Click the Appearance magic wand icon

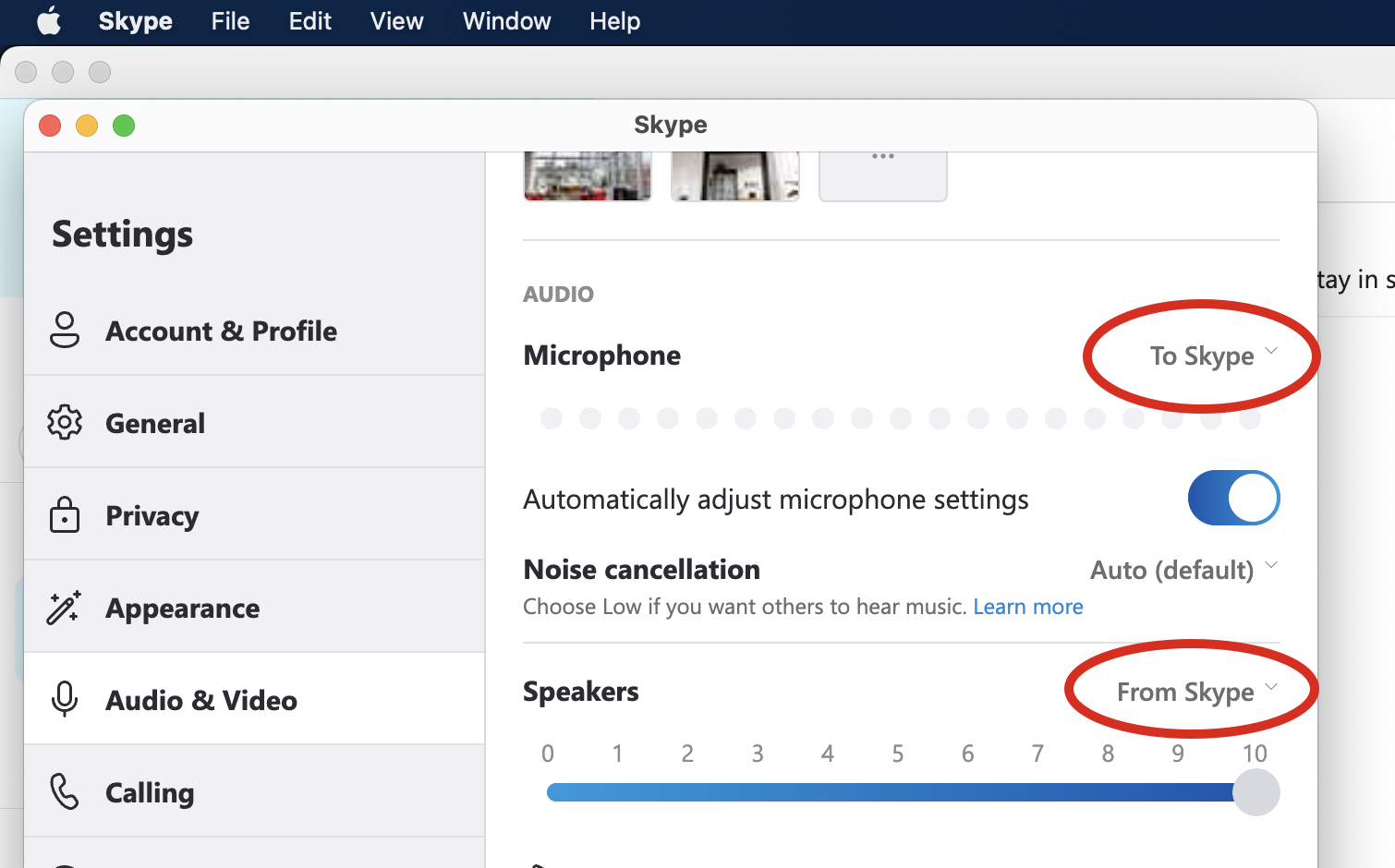pyautogui.click(x=65, y=608)
